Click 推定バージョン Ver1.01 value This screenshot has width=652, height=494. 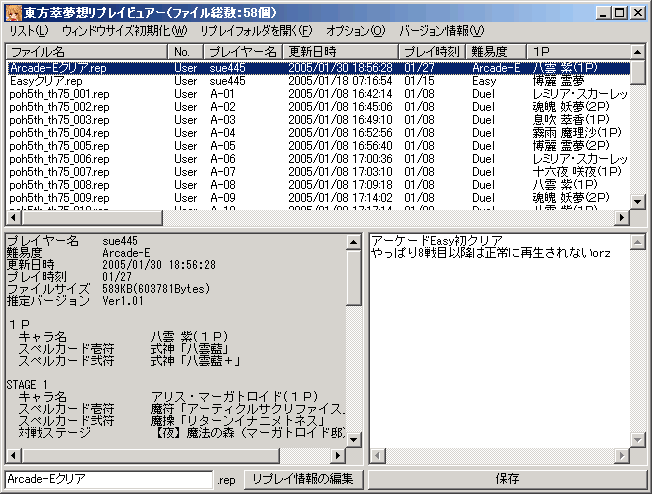123,301
